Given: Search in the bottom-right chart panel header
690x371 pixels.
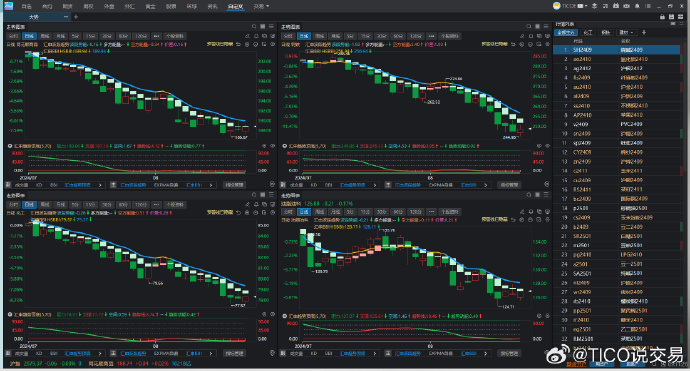Looking at the screenshot, I should click(x=529, y=195).
